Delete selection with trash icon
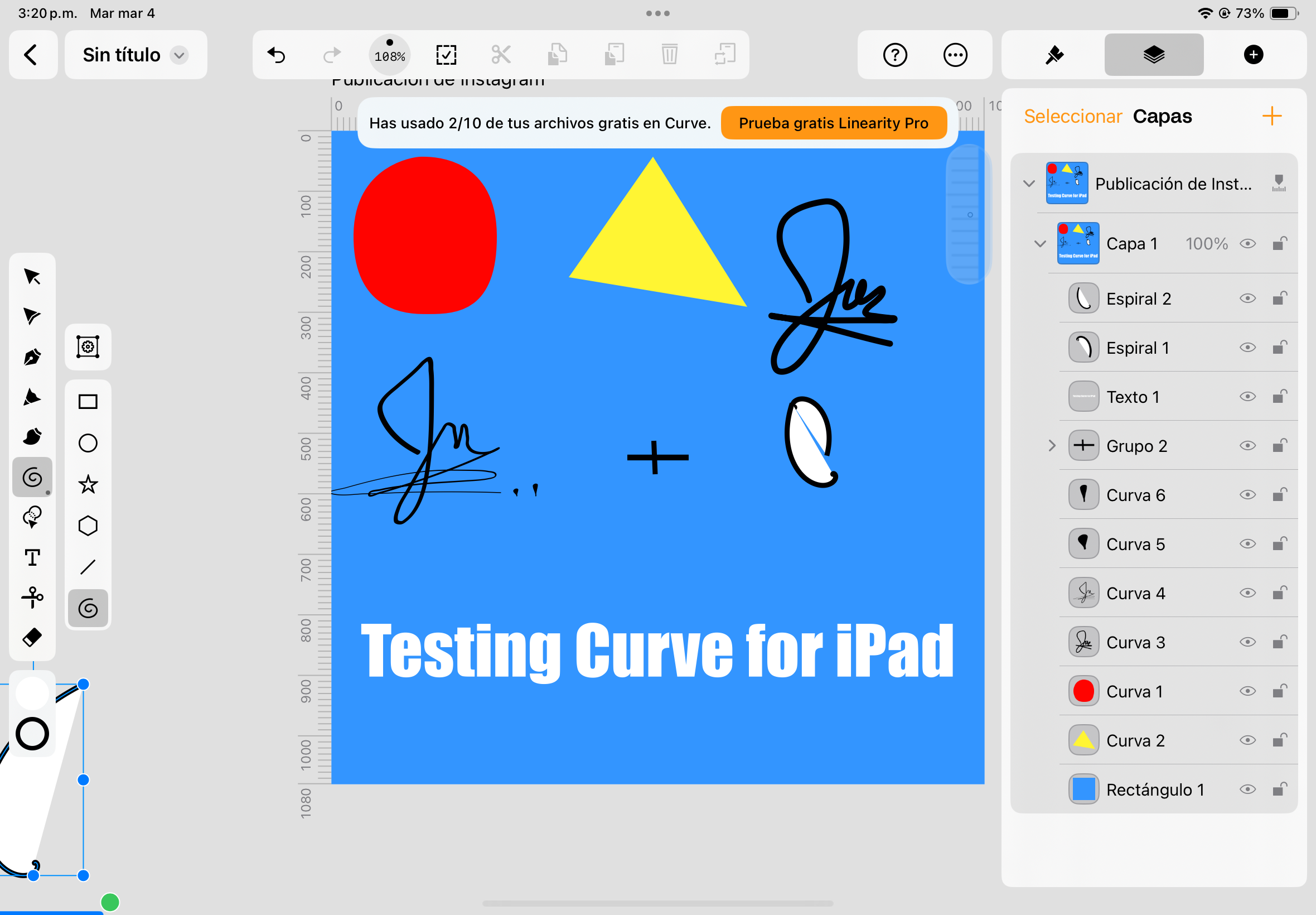The width and height of the screenshot is (1316, 915). tap(669, 55)
